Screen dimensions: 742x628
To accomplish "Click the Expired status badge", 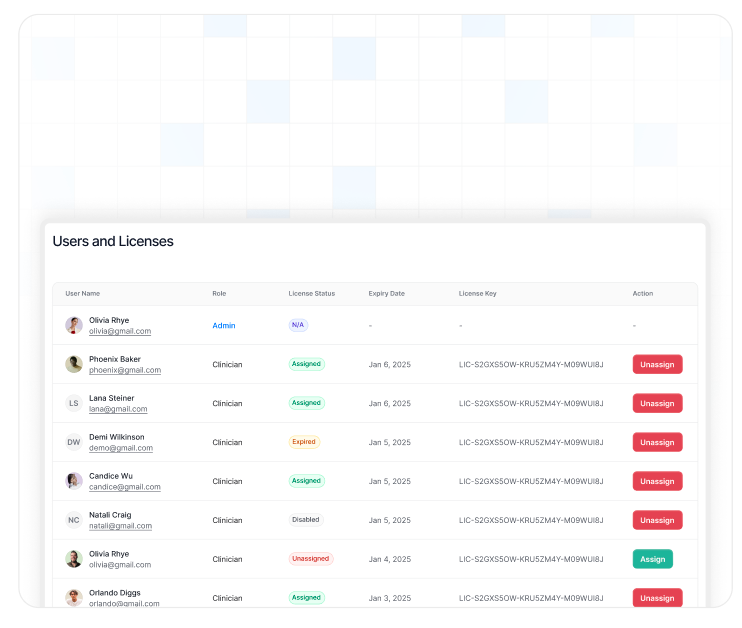I will coord(304,442).
